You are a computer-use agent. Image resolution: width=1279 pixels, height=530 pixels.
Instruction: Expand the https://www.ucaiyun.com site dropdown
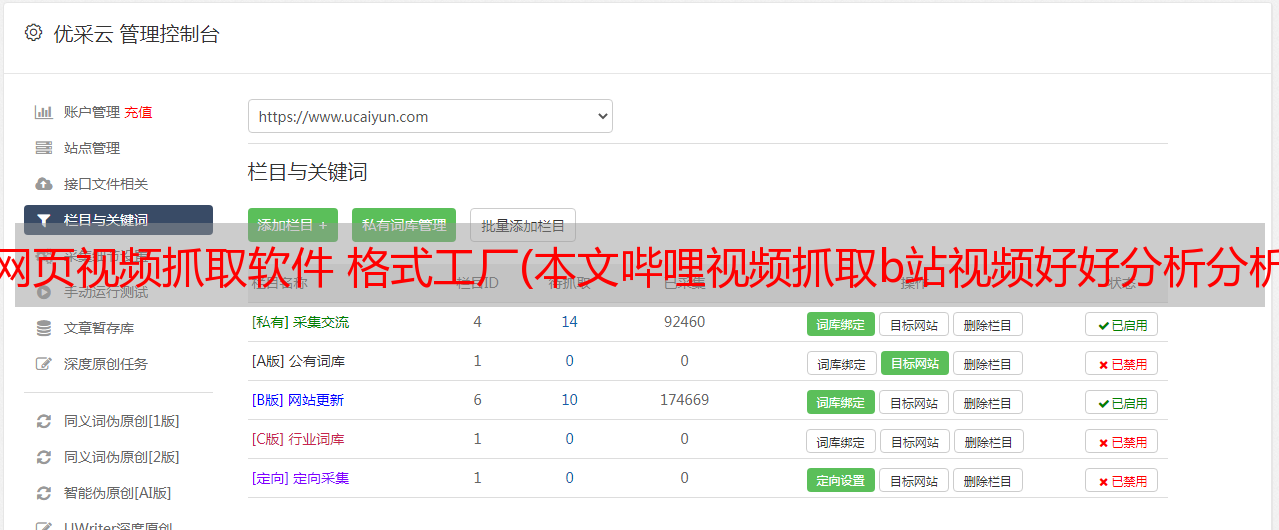point(430,116)
